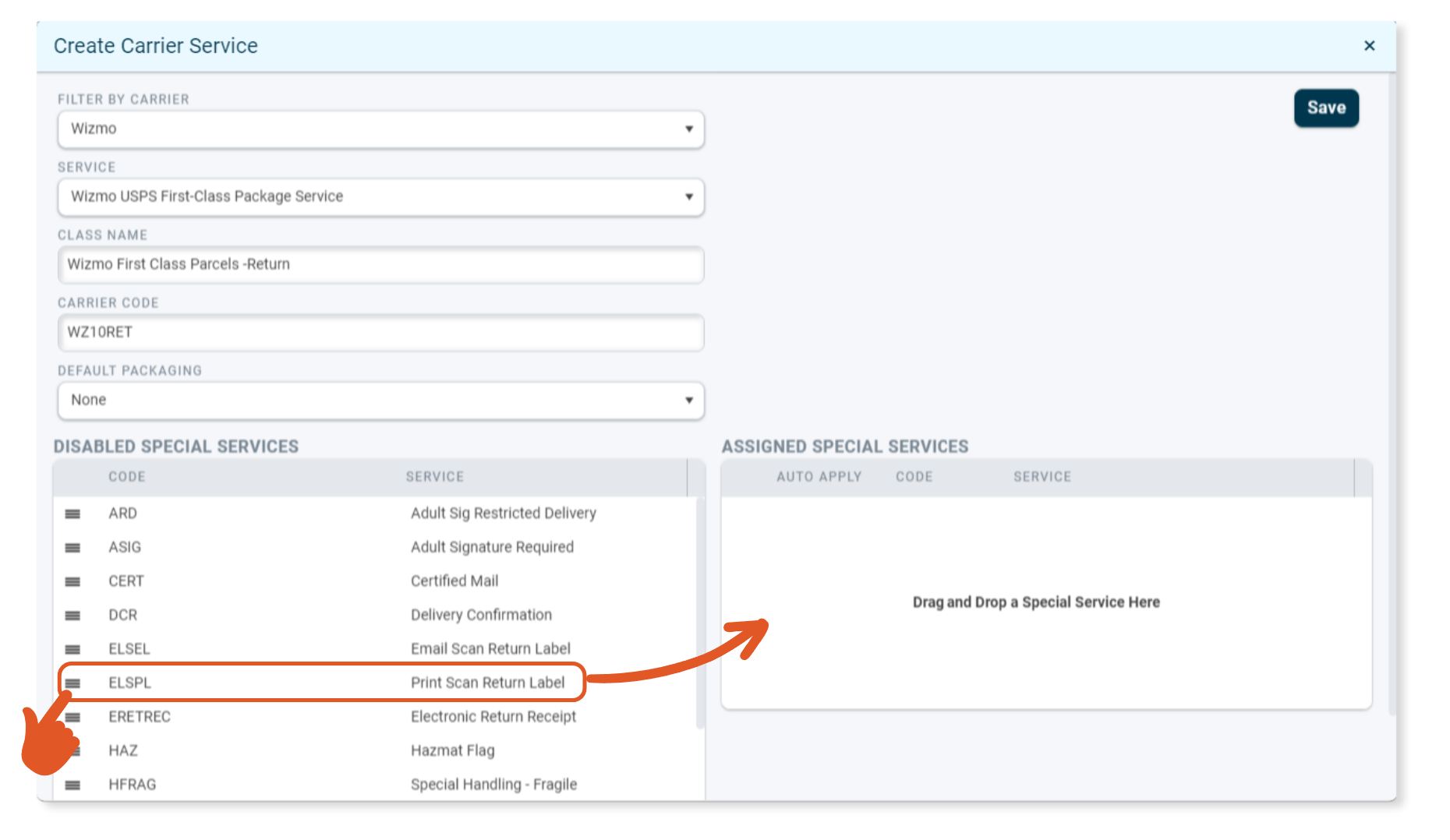Viewport: 1450px width, 840px height.
Task: Close the Create Carrier Service dialog
Action: pos(1370,45)
